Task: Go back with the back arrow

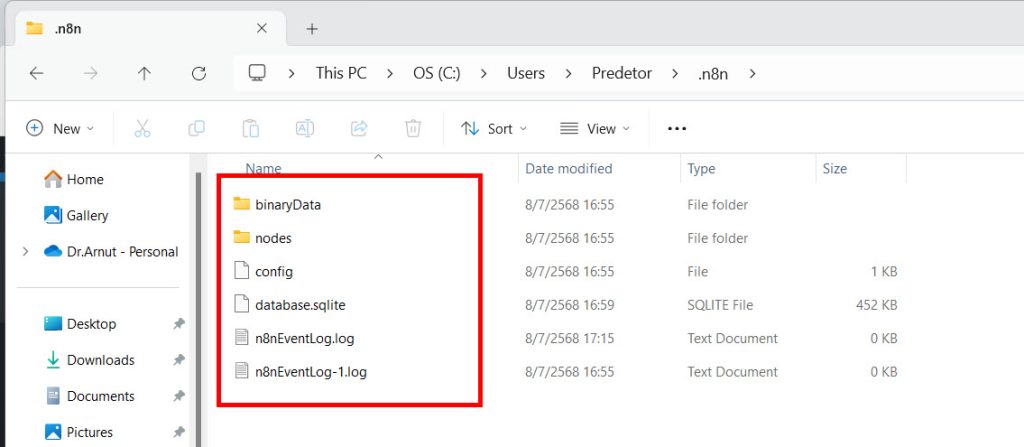Action: click(37, 74)
